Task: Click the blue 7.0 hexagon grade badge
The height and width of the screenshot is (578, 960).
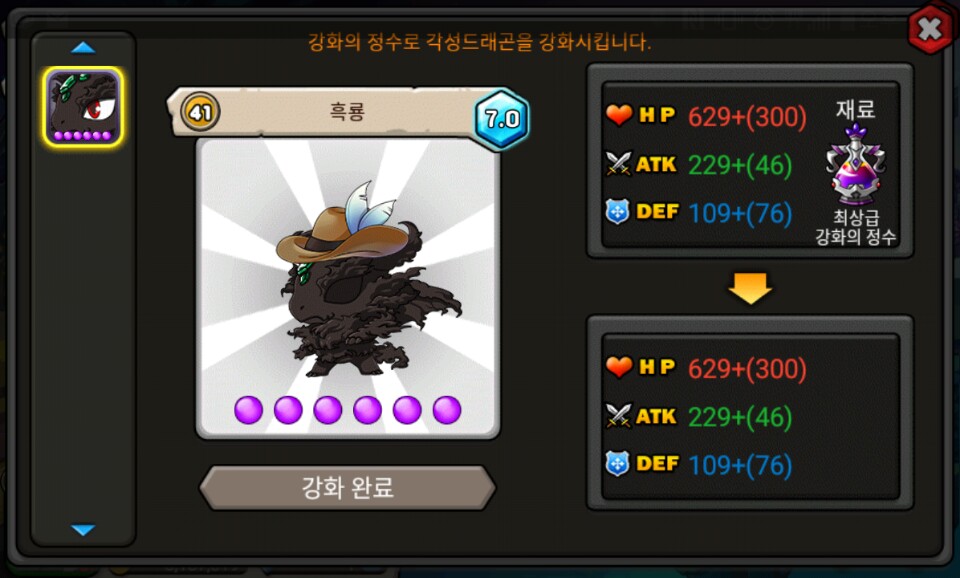Action: tap(502, 119)
